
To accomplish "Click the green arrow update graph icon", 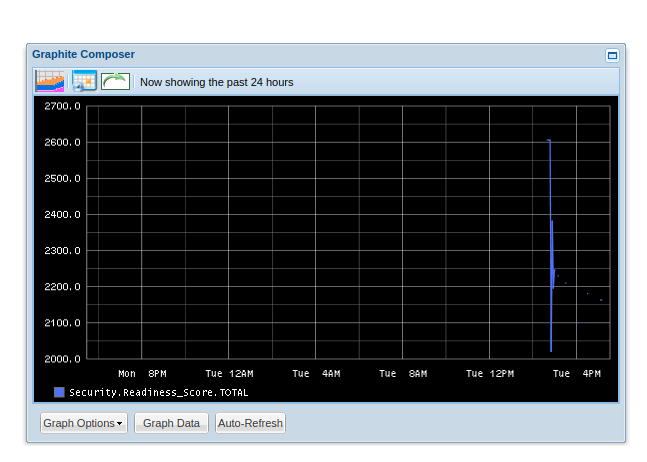I will pos(115,81).
